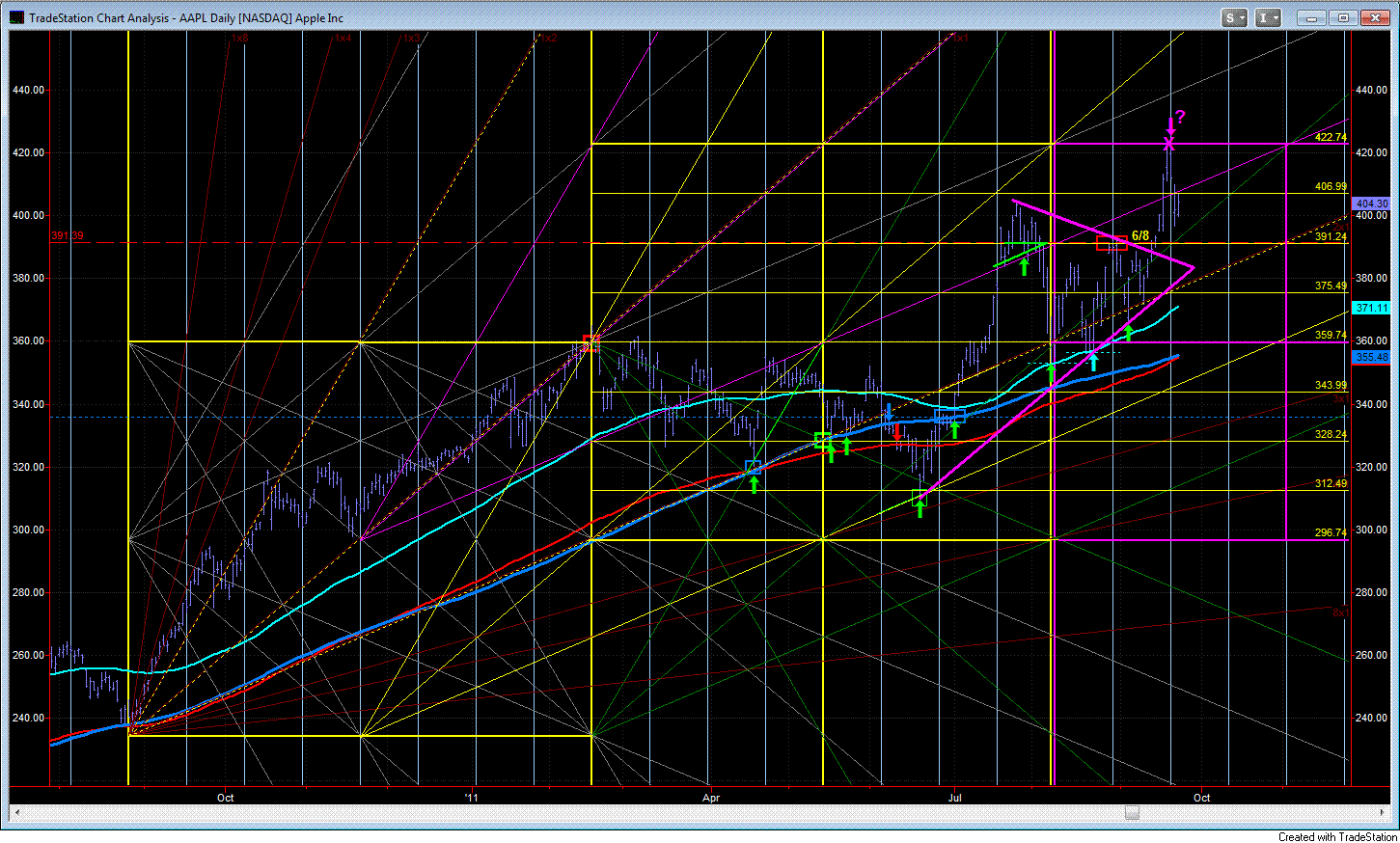The height and width of the screenshot is (843, 1400).
Task: Click the red and green square marker at 360
Action: click(x=590, y=342)
